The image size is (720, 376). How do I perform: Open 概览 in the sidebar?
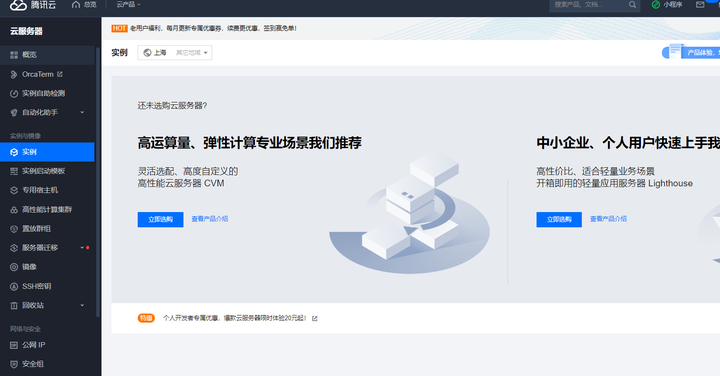(47, 55)
